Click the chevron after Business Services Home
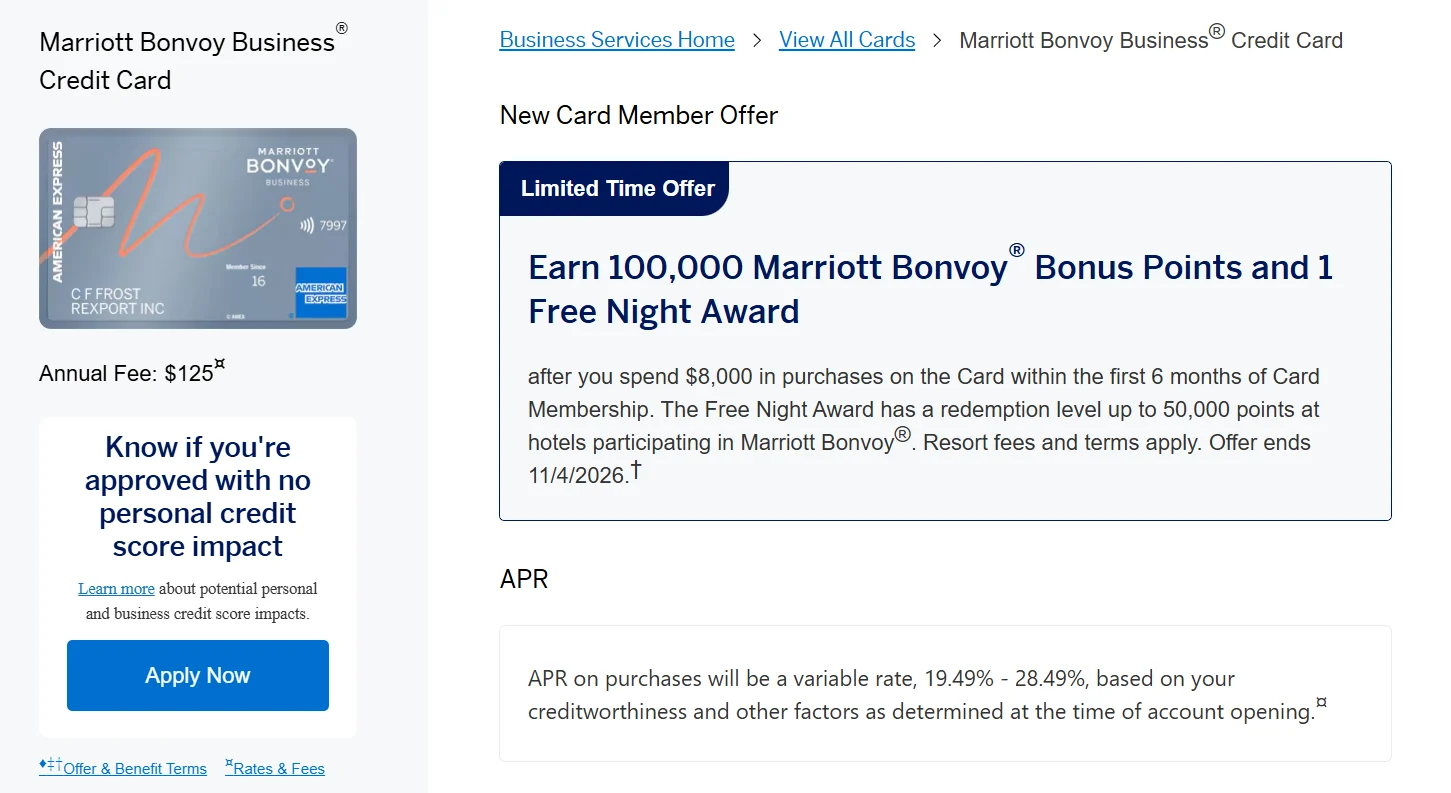This screenshot has height=793, width=1451. 757,40
